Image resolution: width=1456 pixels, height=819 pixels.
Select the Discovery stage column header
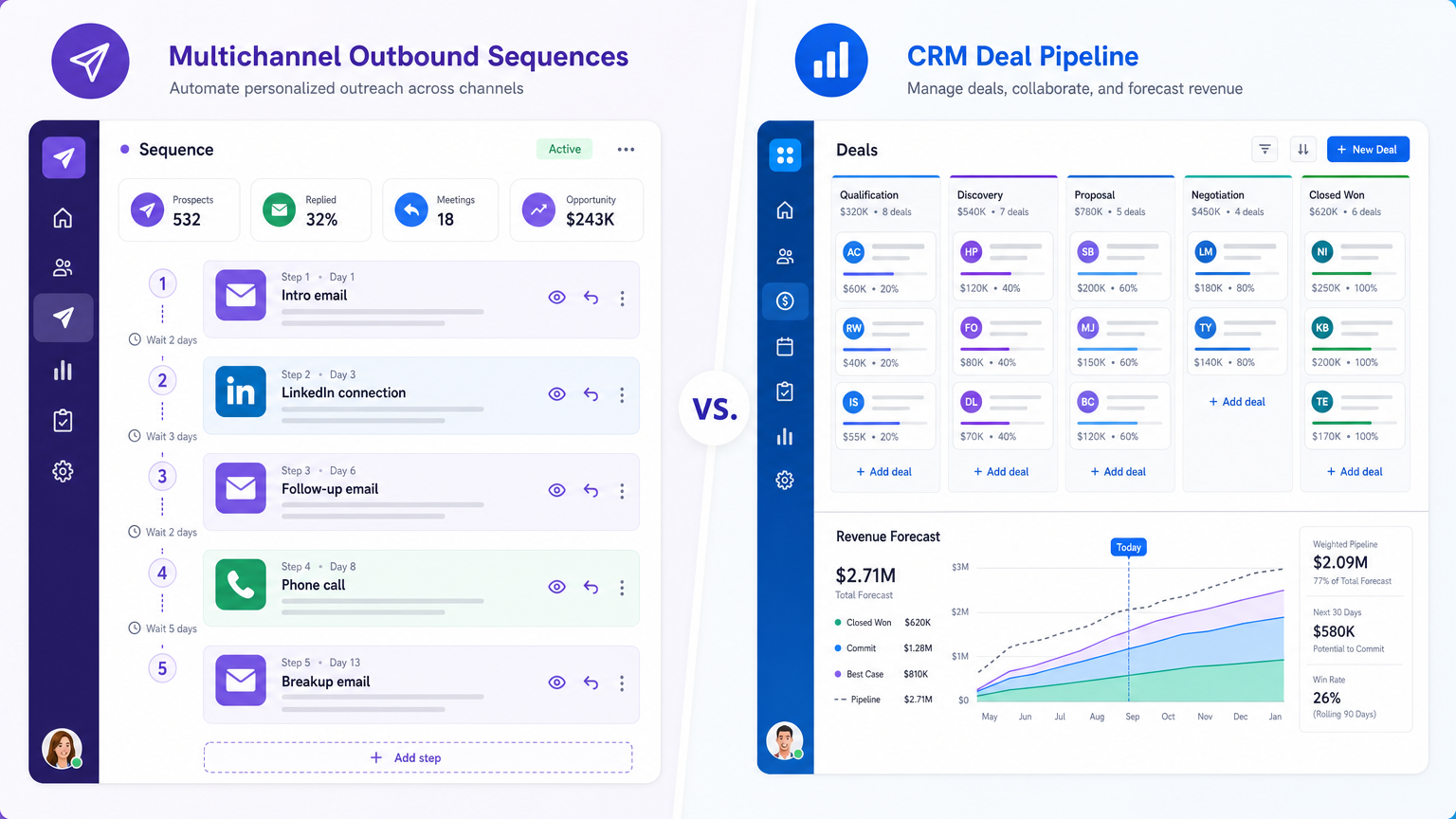1003,202
